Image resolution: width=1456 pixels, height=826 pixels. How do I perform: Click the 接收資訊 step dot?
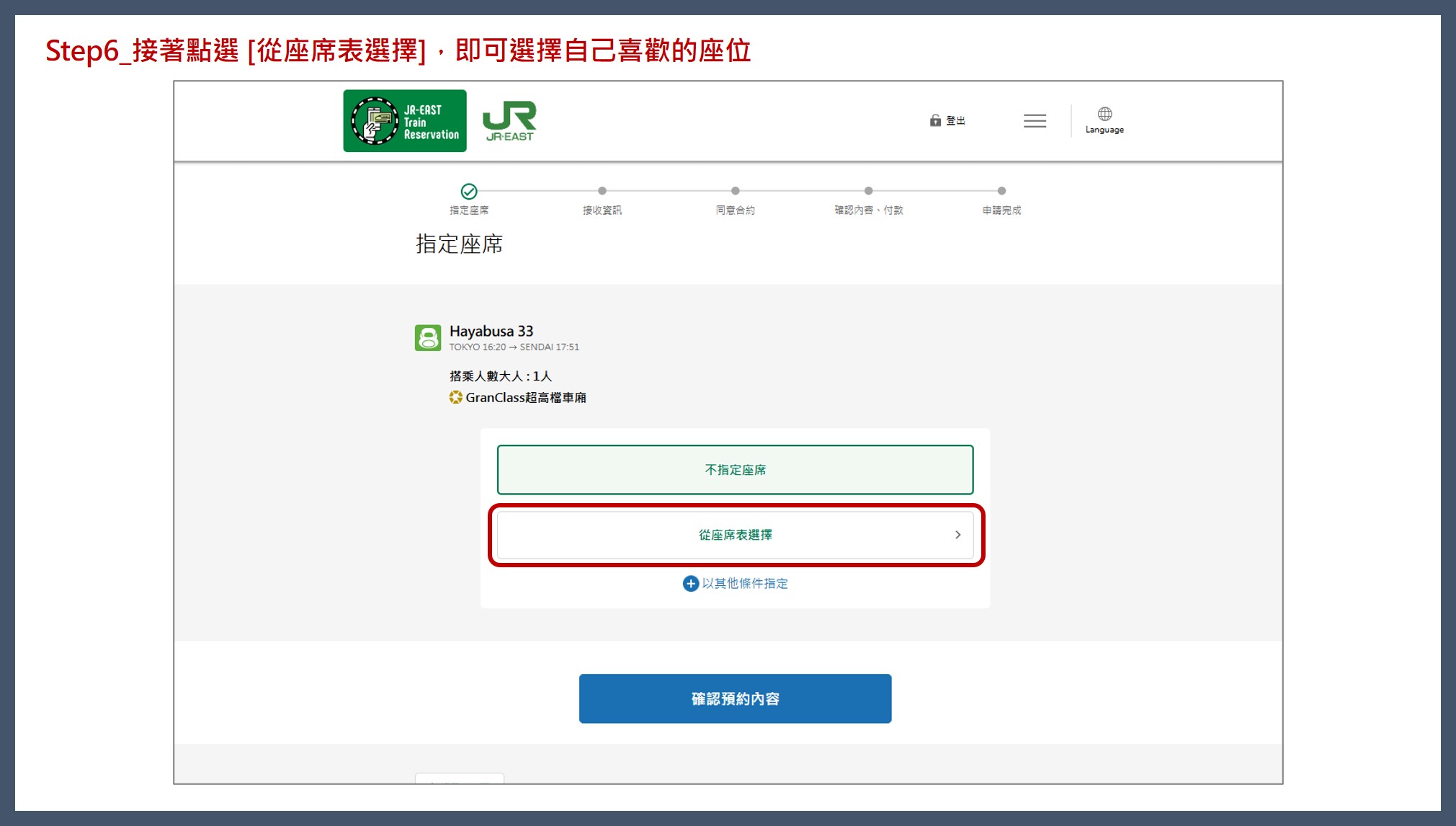point(602,191)
